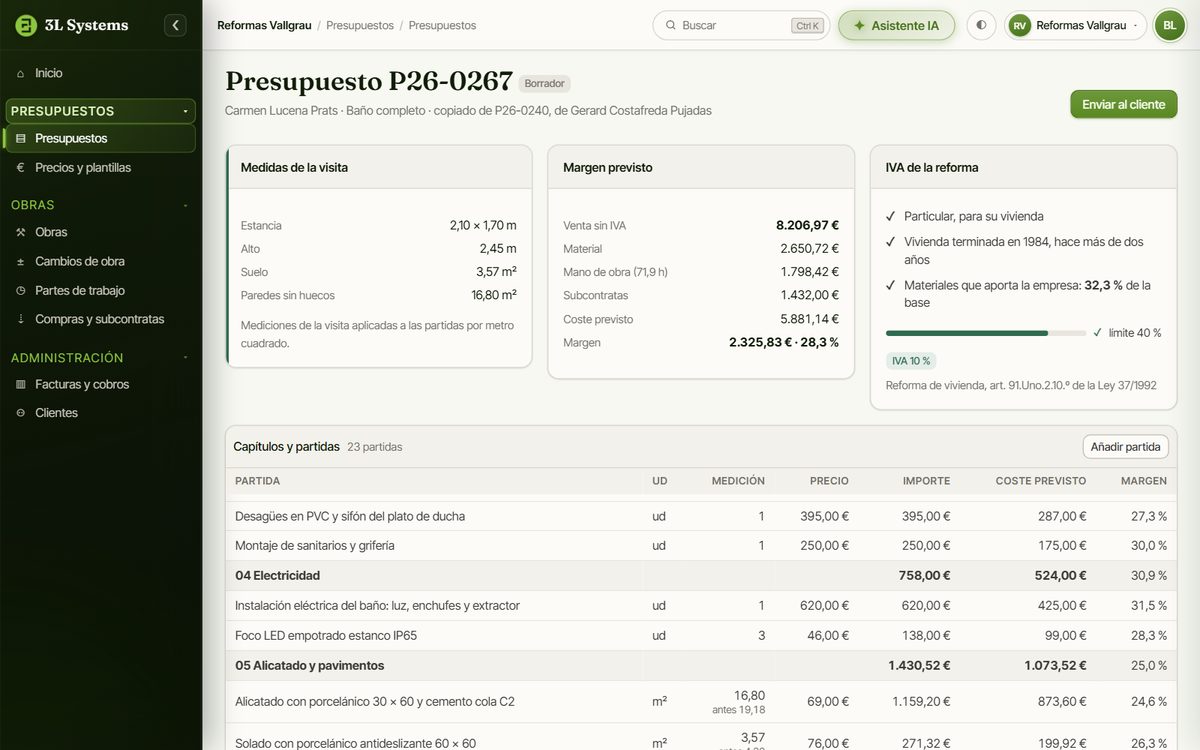The width and height of the screenshot is (1200, 750).
Task: Click Añadir partida button
Action: point(1125,447)
